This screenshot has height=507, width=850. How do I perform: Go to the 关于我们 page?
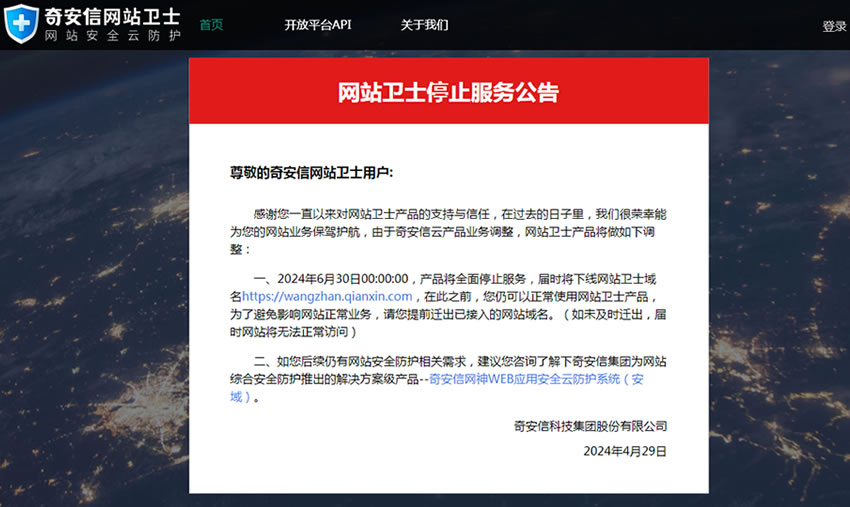click(x=424, y=25)
